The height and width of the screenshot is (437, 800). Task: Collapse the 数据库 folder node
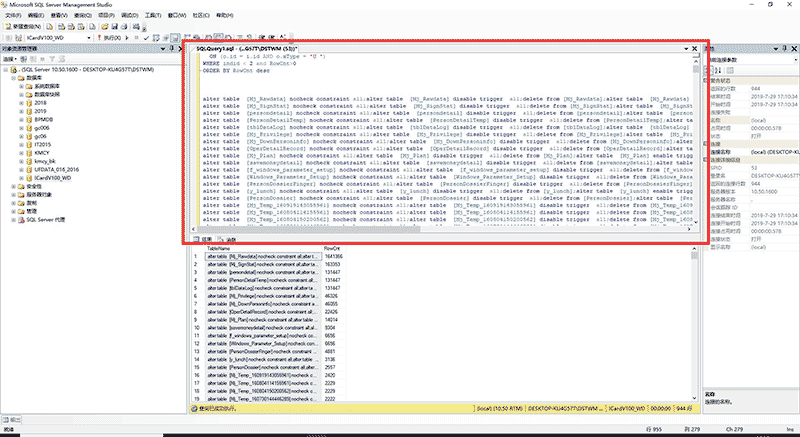14,78
